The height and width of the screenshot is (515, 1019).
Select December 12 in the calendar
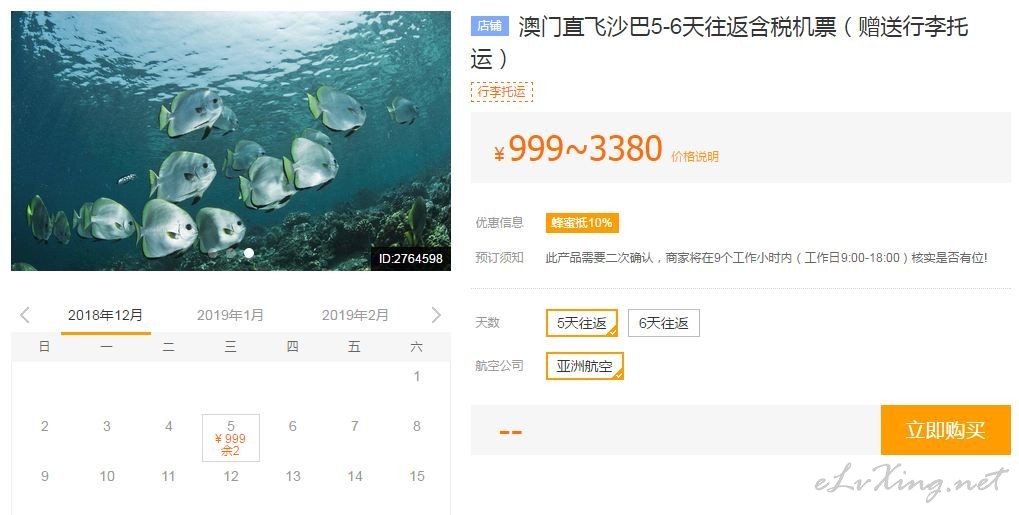pyautogui.click(x=231, y=476)
